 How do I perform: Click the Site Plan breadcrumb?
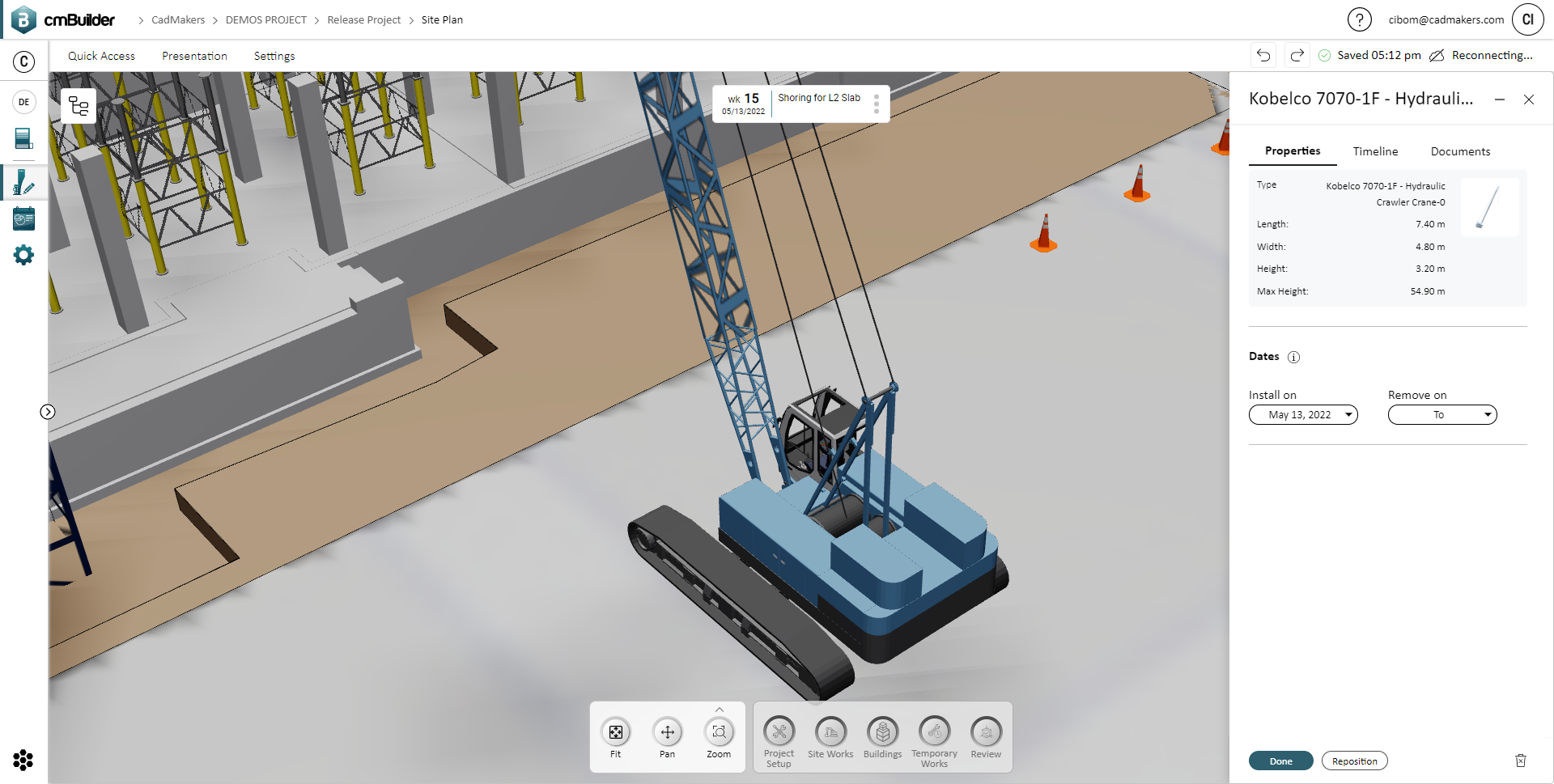click(x=442, y=19)
